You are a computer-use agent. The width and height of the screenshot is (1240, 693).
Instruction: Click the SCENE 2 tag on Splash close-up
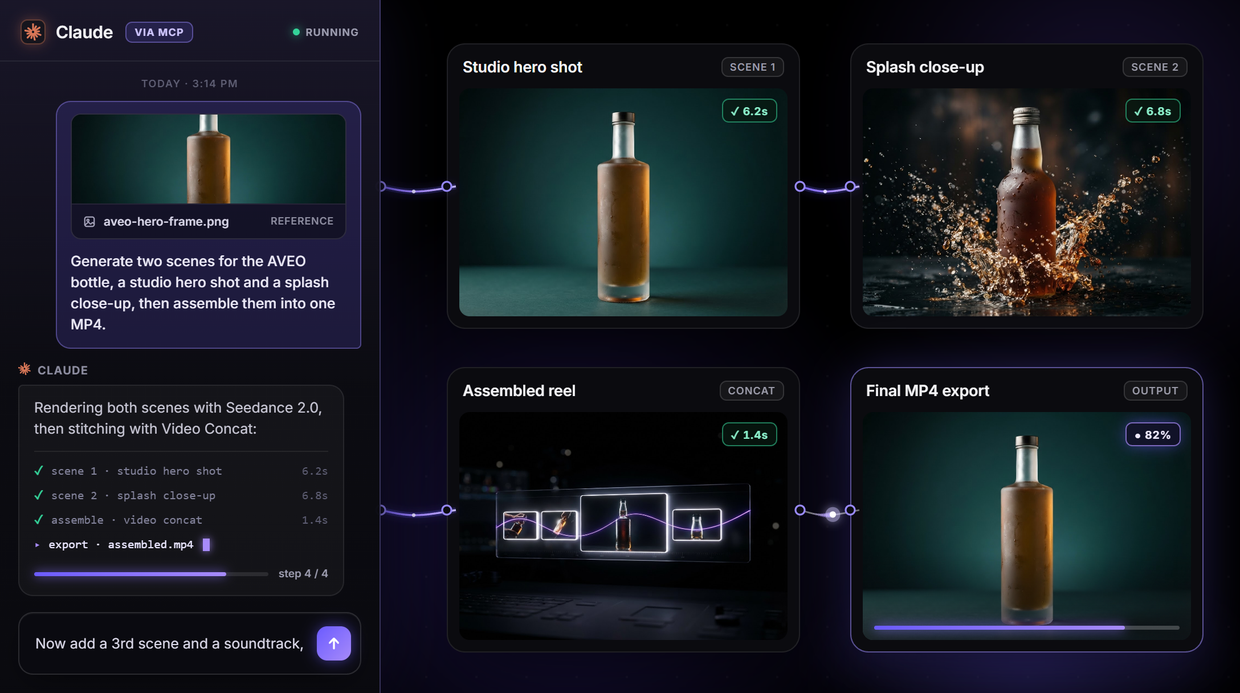pos(1156,67)
